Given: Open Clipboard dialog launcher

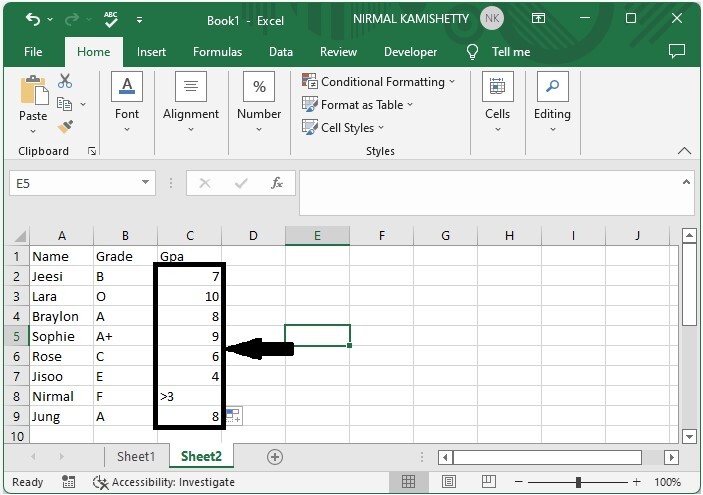Looking at the screenshot, I should 92,152.
